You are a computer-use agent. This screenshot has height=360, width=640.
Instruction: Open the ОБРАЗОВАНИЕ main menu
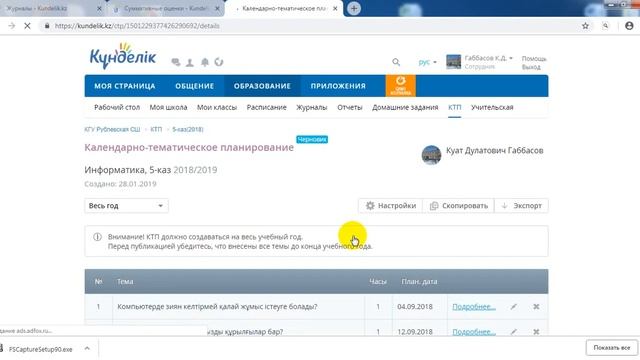coord(262,86)
